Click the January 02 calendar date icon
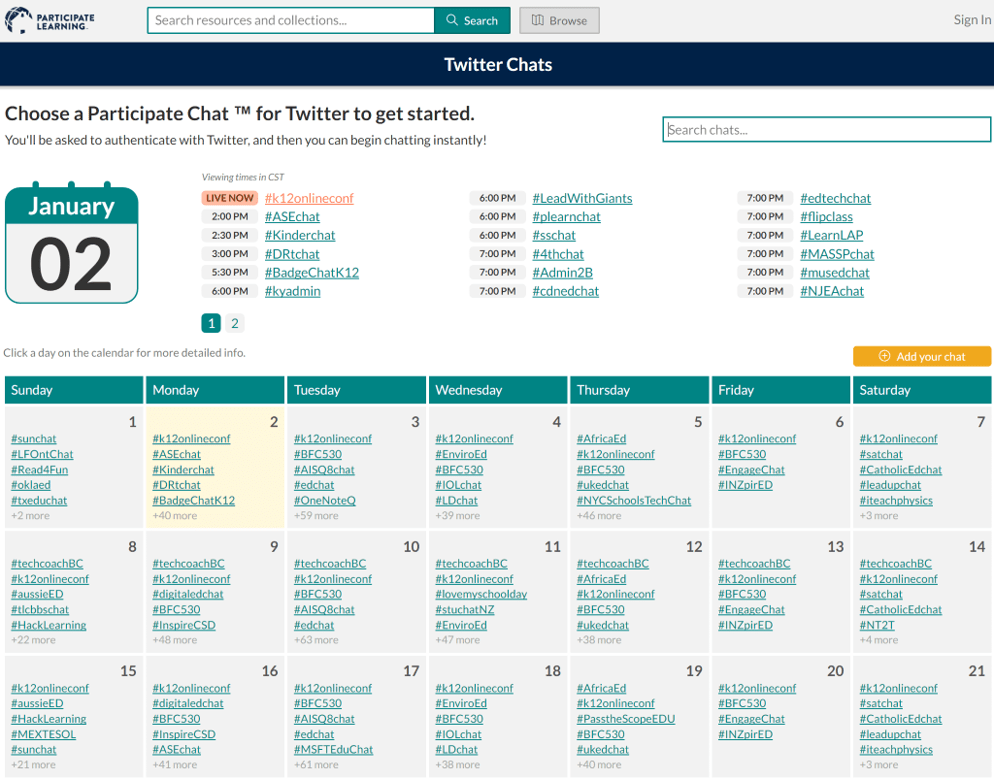This screenshot has width=994, height=779. [72, 243]
